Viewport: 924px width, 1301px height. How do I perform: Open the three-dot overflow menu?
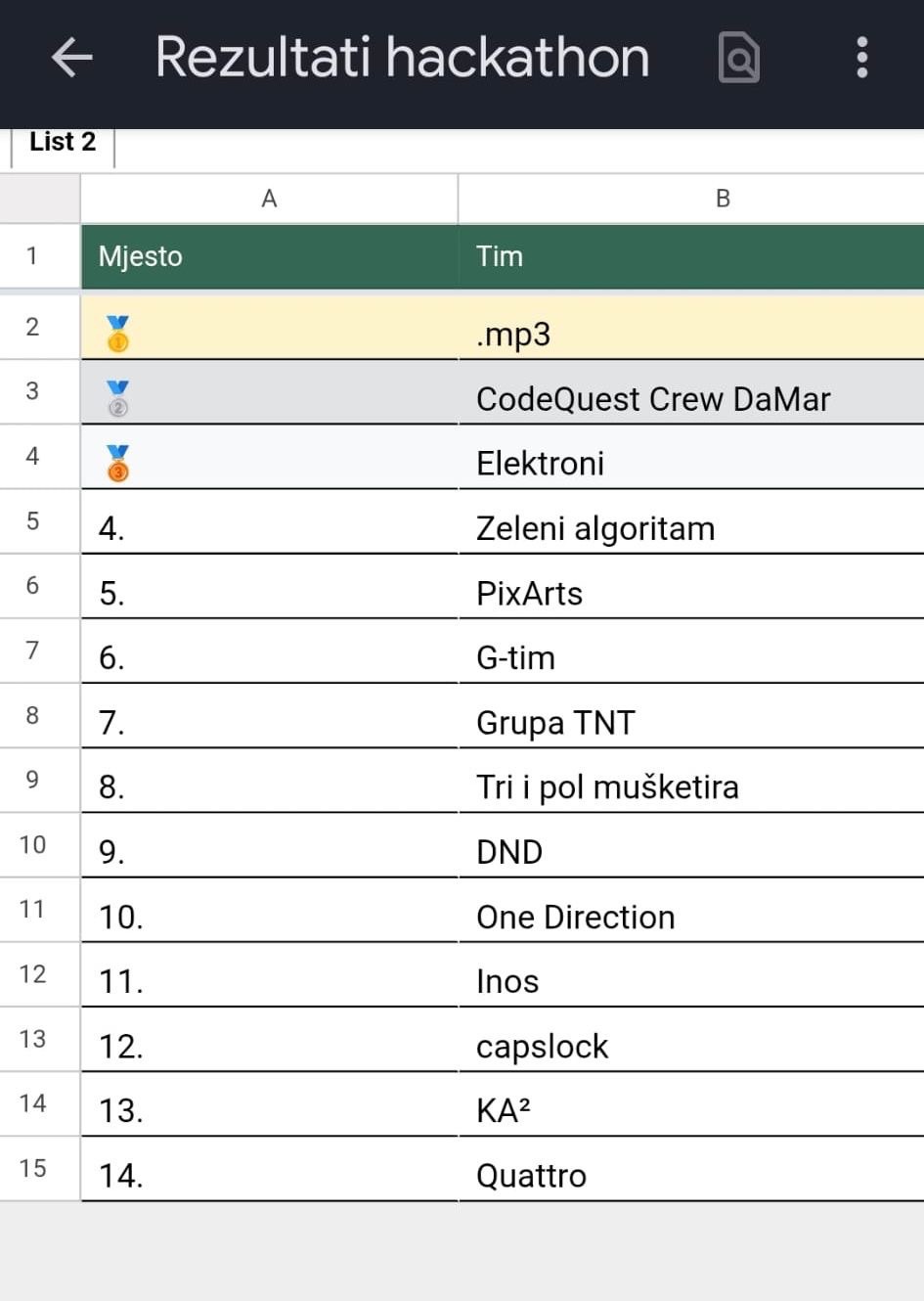coord(861,58)
